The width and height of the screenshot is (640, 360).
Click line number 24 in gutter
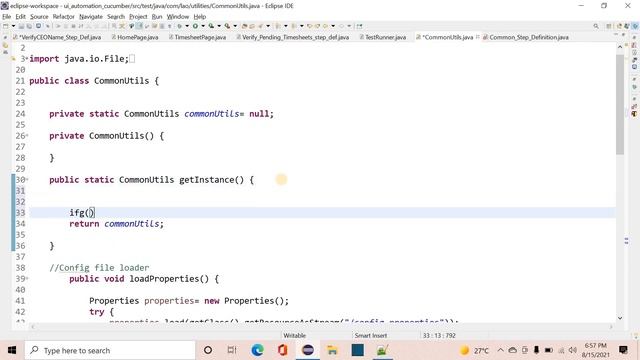(x=20, y=114)
